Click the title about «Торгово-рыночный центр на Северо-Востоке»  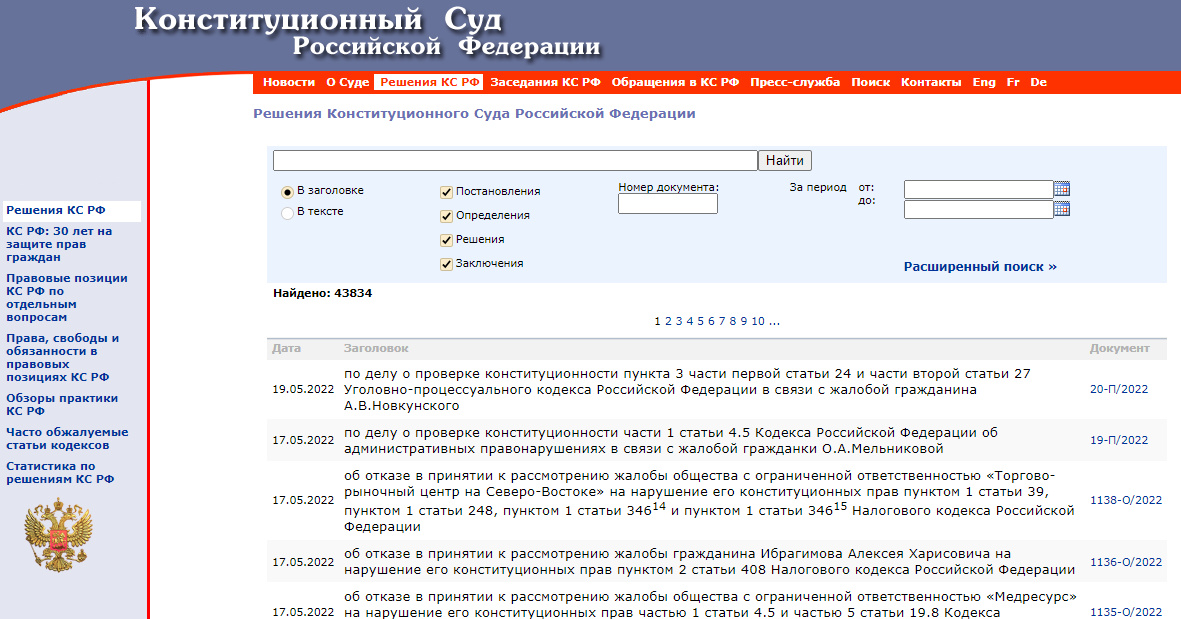(x=709, y=500)
